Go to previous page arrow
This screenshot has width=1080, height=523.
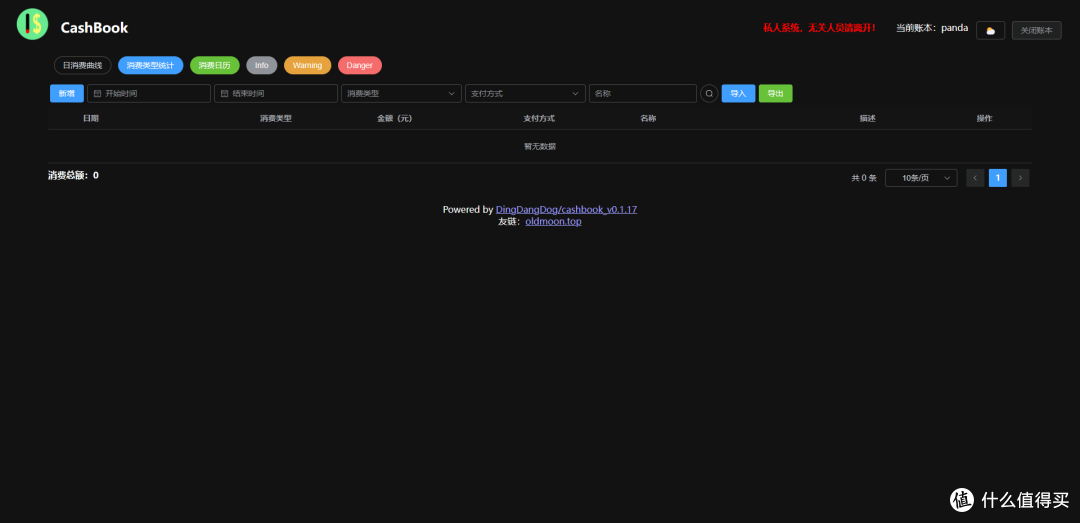pyautogui.click(x=975, y=178)
